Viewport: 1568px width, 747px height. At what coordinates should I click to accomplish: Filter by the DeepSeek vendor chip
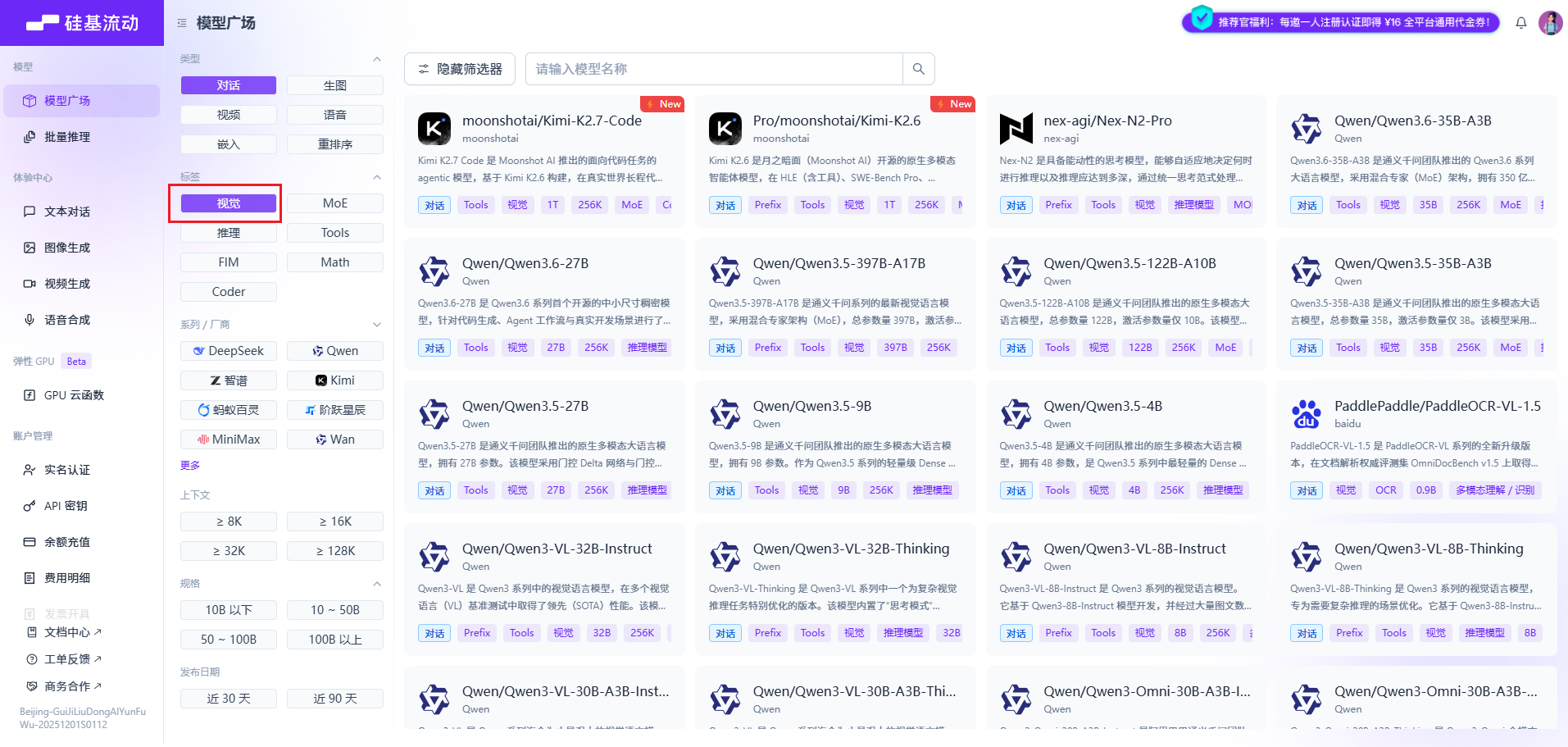(x=229, y=351)
